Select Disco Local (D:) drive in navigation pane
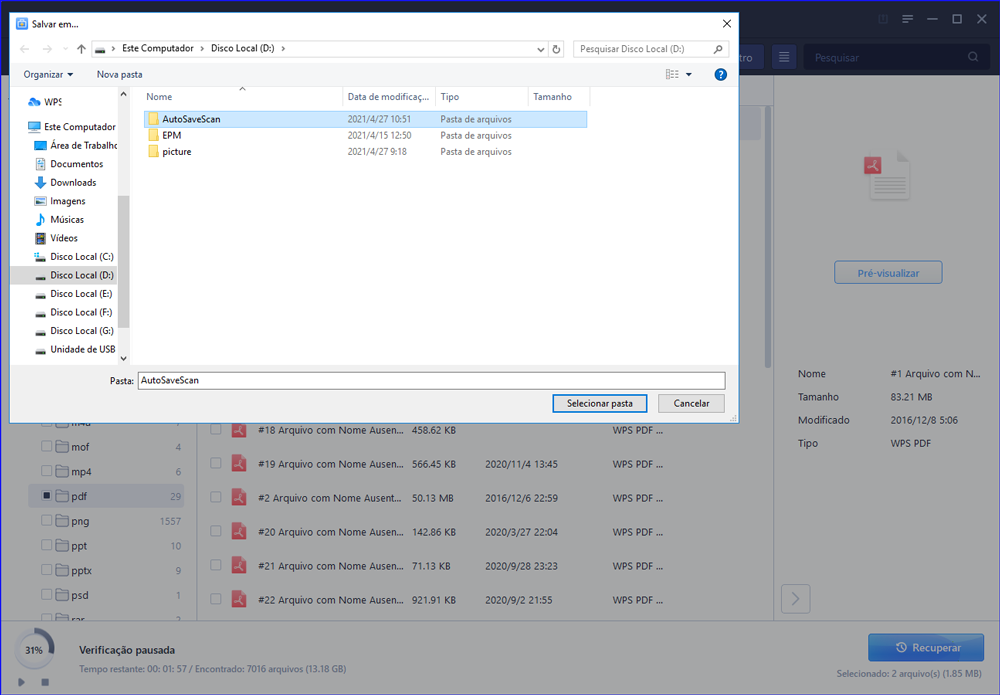The image size is (1000, 695). [x=74, y=275]
